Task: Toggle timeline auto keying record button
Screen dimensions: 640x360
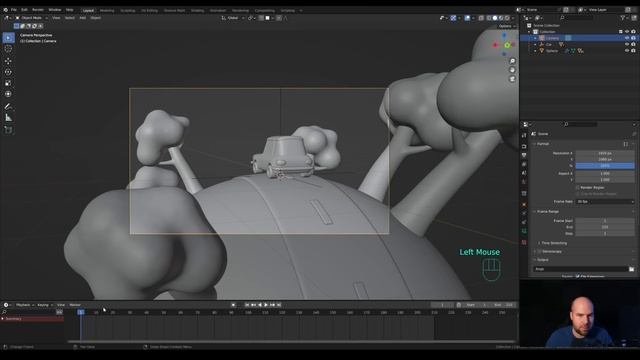Action: pos(233,305)
